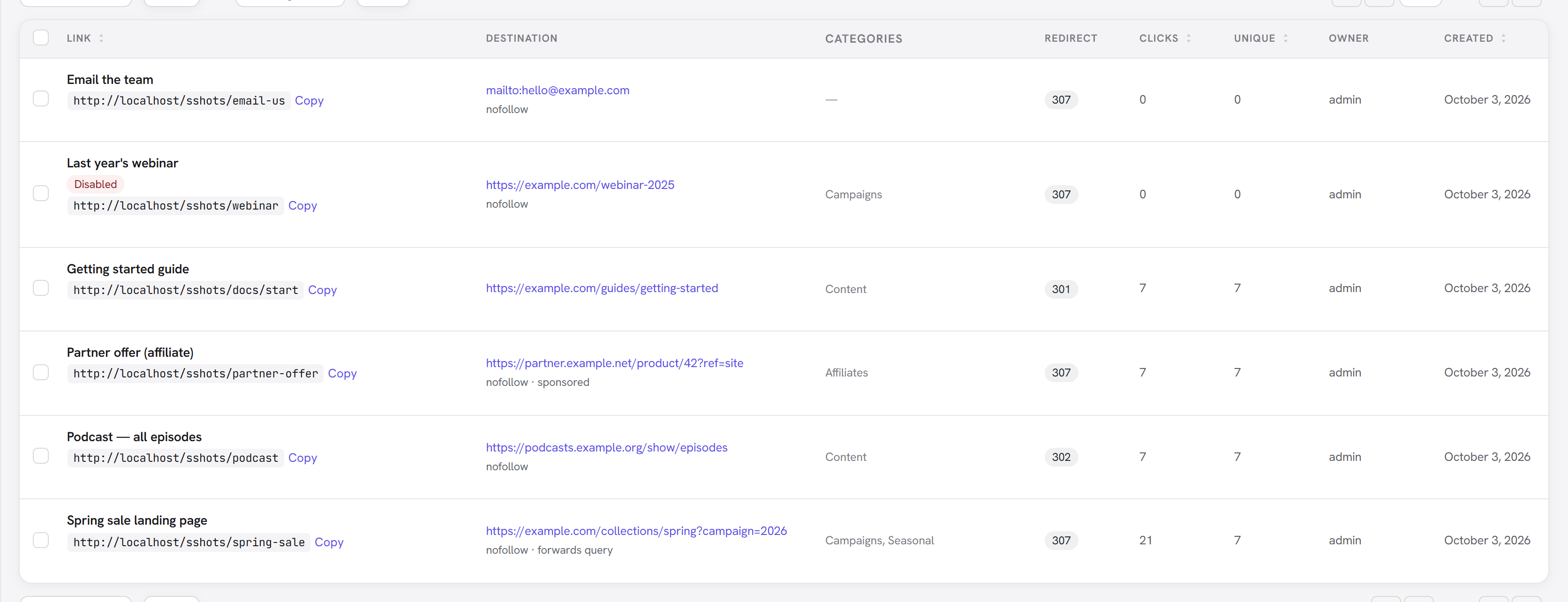The width and height of the screenshot is (1568, 602).
Task: Open the Spring sale landing page title
Action: pos(137,520)
